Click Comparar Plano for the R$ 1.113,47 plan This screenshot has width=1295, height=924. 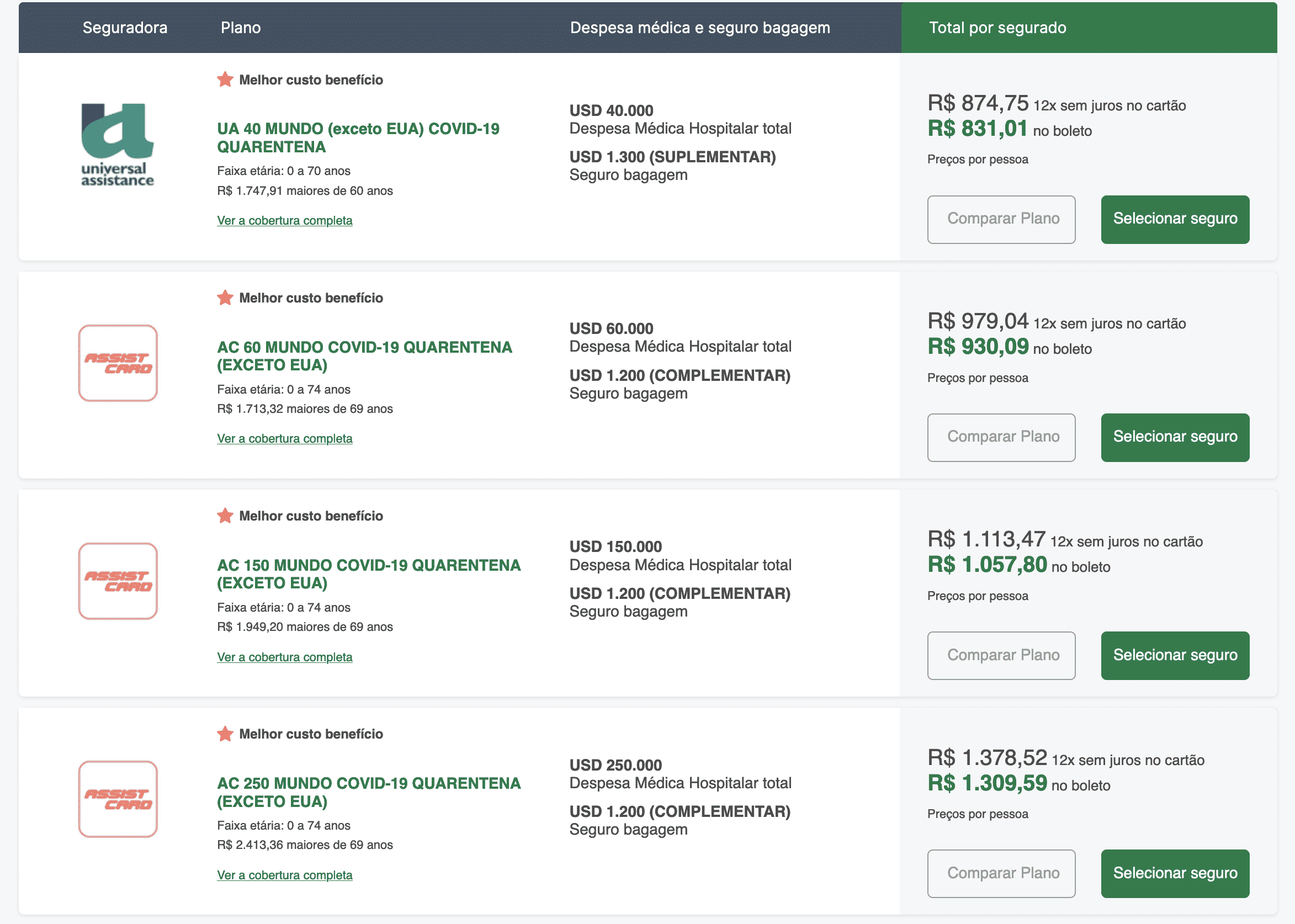click(x=1001, y=655)
